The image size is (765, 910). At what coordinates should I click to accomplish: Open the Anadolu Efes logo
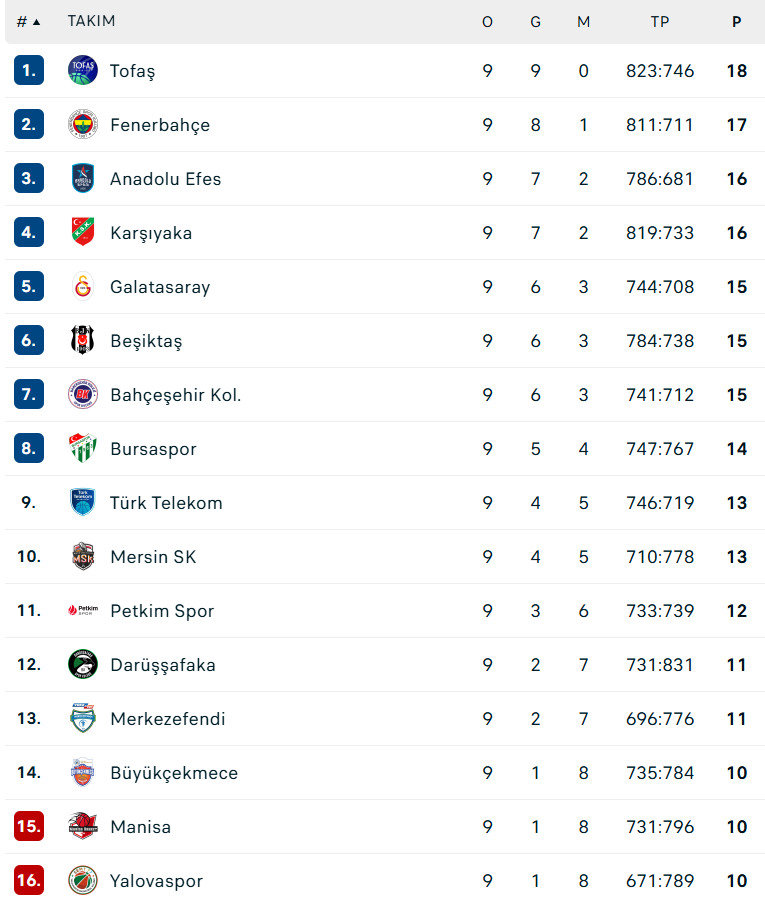(82, 178)
